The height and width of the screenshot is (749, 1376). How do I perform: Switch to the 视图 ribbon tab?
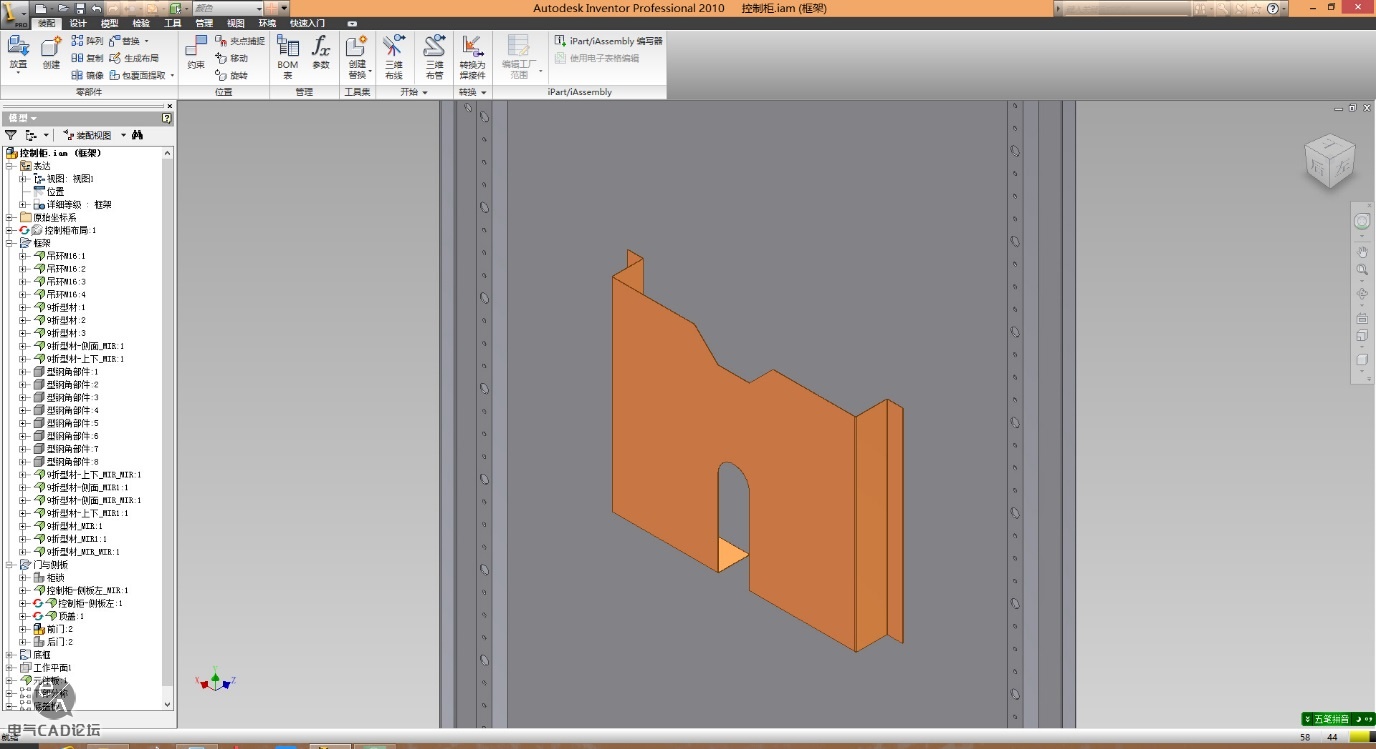coord(236,22)
